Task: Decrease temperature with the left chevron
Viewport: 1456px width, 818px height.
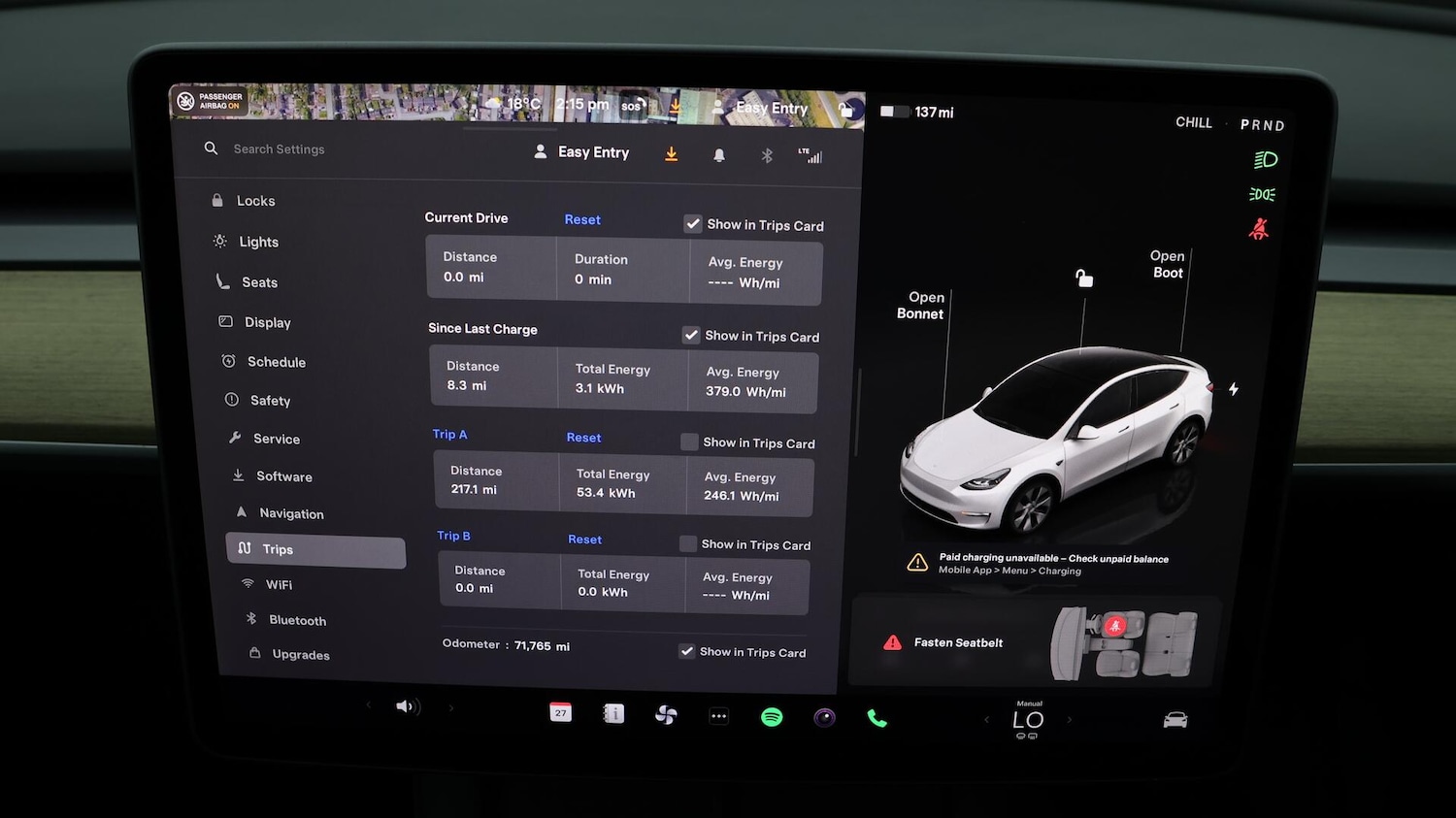Action: click(x=987, y=719)
